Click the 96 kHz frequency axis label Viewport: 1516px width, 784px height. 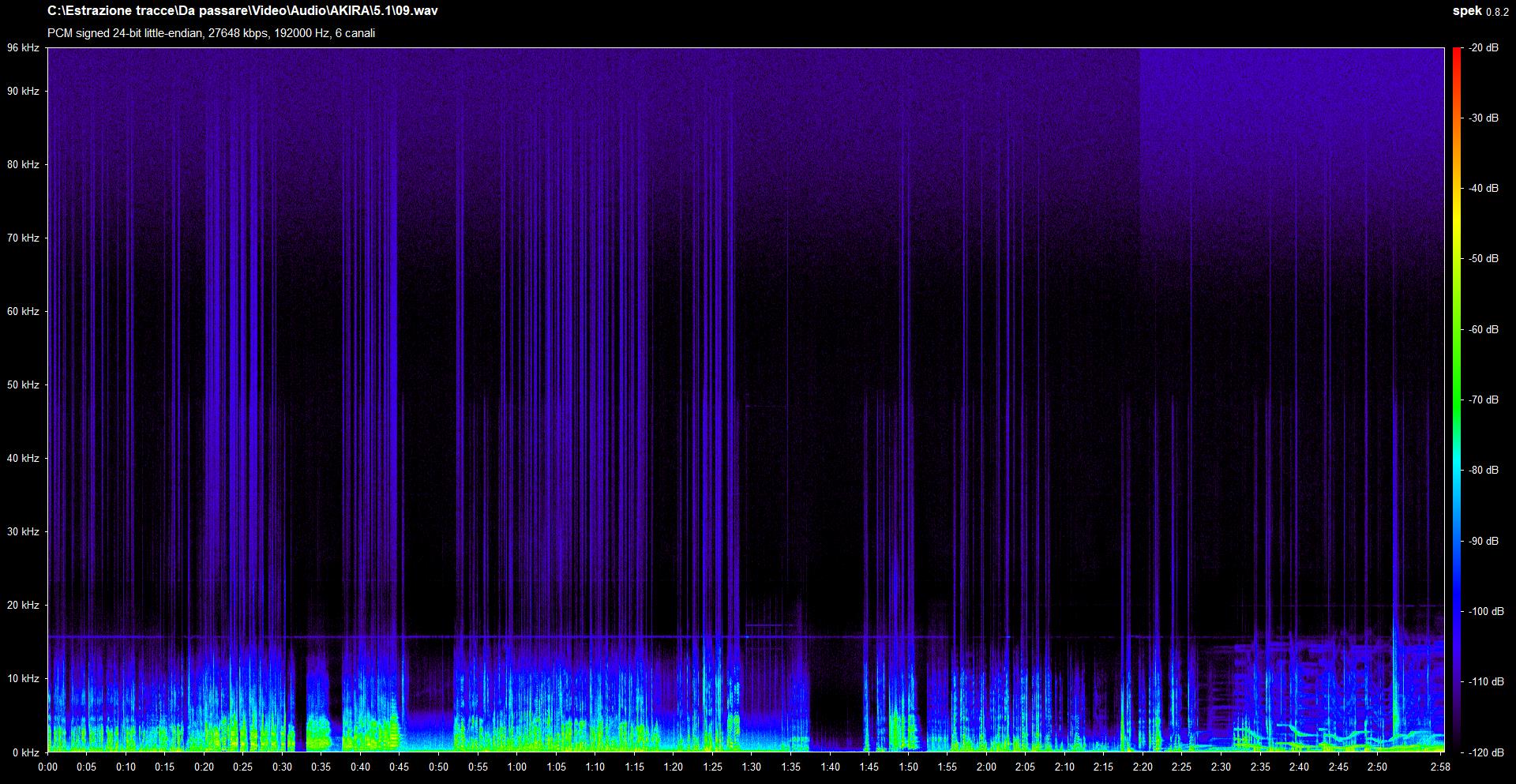[x=23, y=48]
